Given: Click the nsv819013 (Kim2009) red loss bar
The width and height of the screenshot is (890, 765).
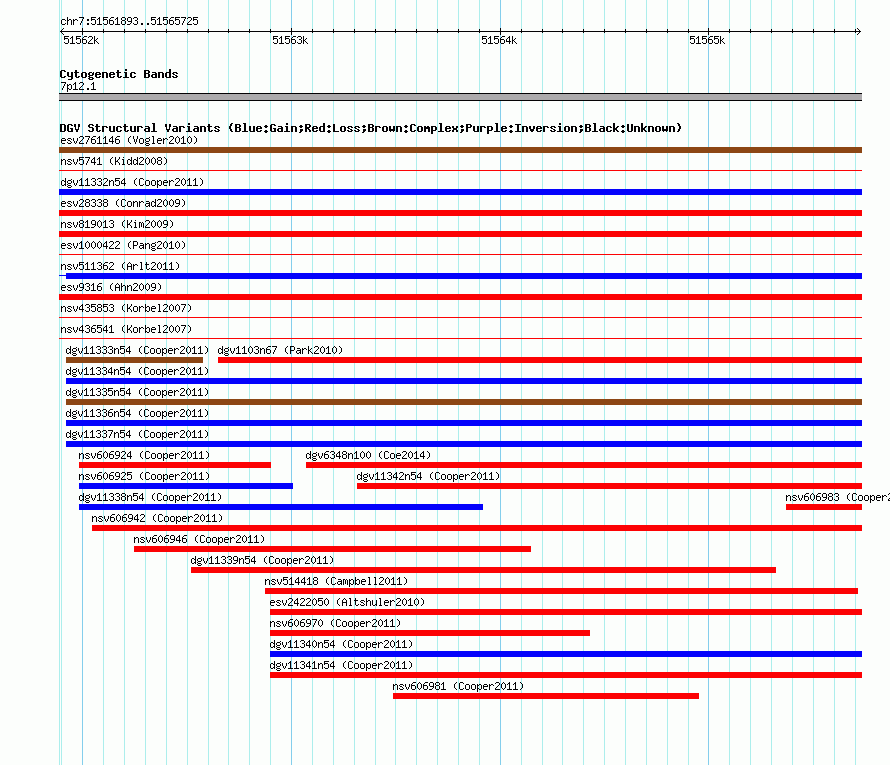Looking at the screenshot, I should point(460,234).
